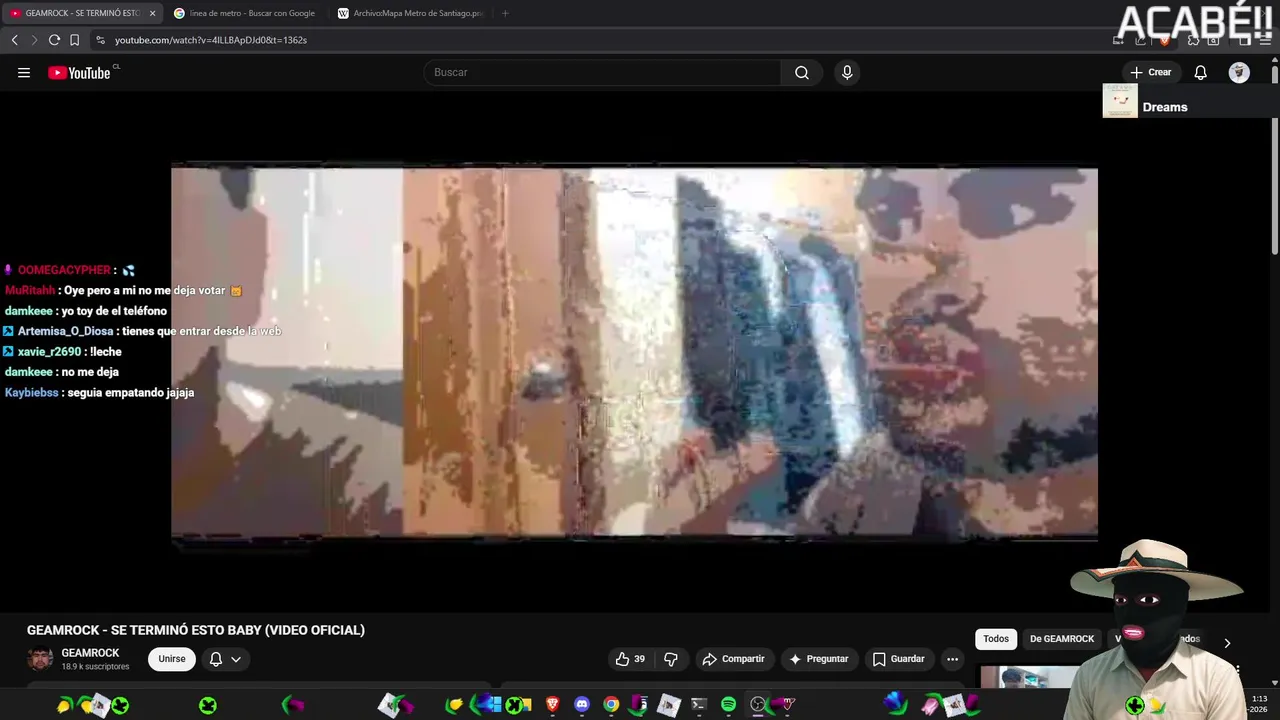
Task: Click the Unirse join button
Action: click(172, 659)
